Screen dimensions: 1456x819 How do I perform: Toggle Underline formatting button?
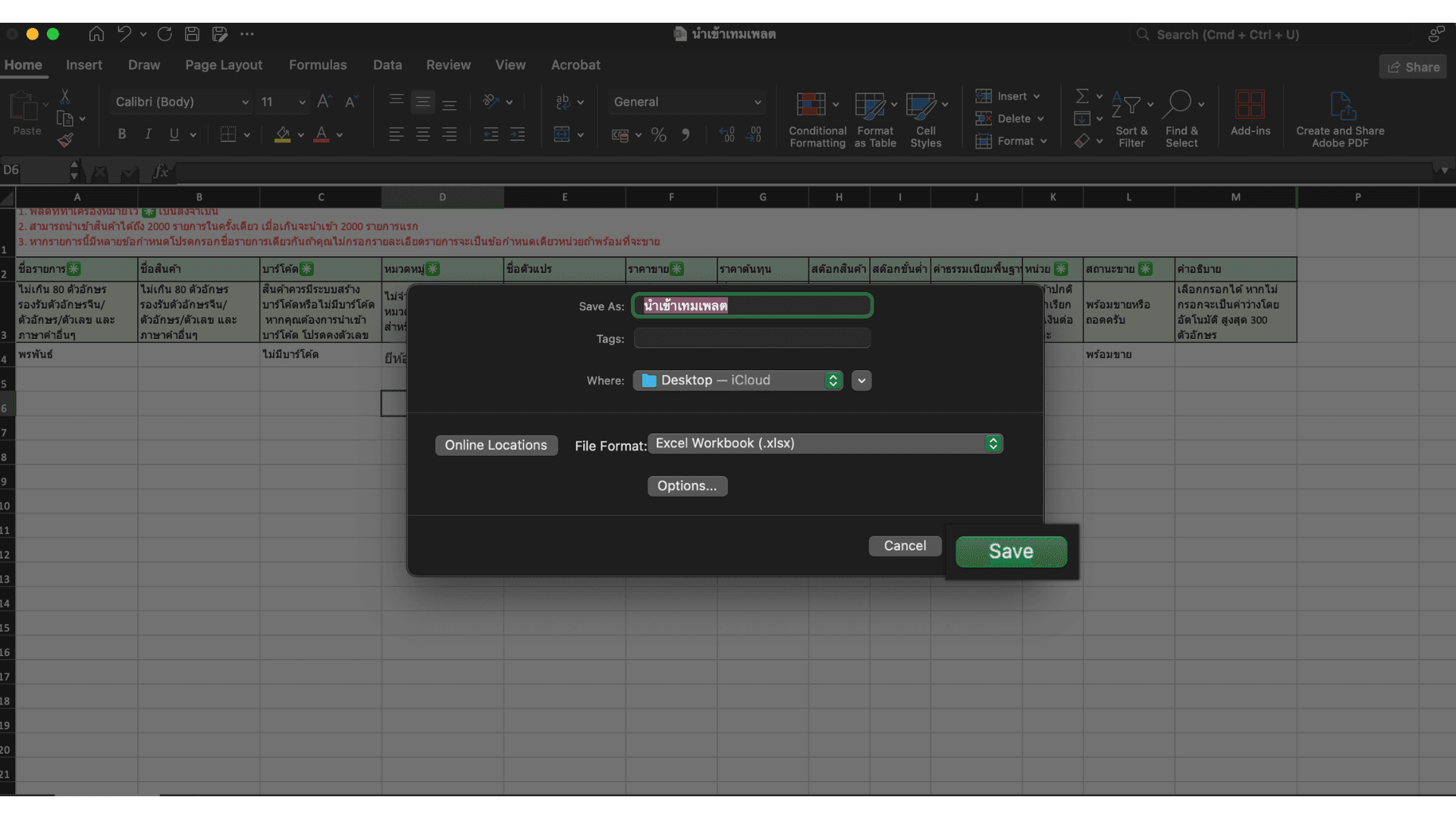pos(174,134)
